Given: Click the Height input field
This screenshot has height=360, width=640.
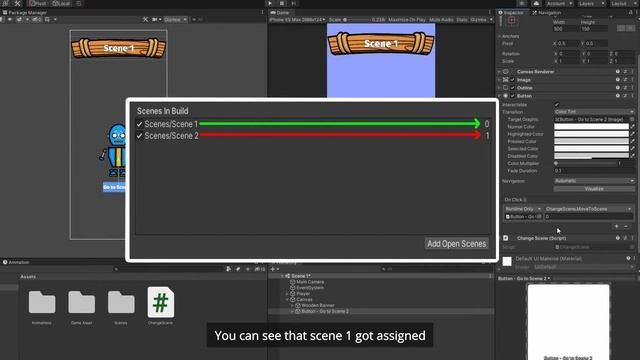Looking at the screenshot, I should pos(593,29).
